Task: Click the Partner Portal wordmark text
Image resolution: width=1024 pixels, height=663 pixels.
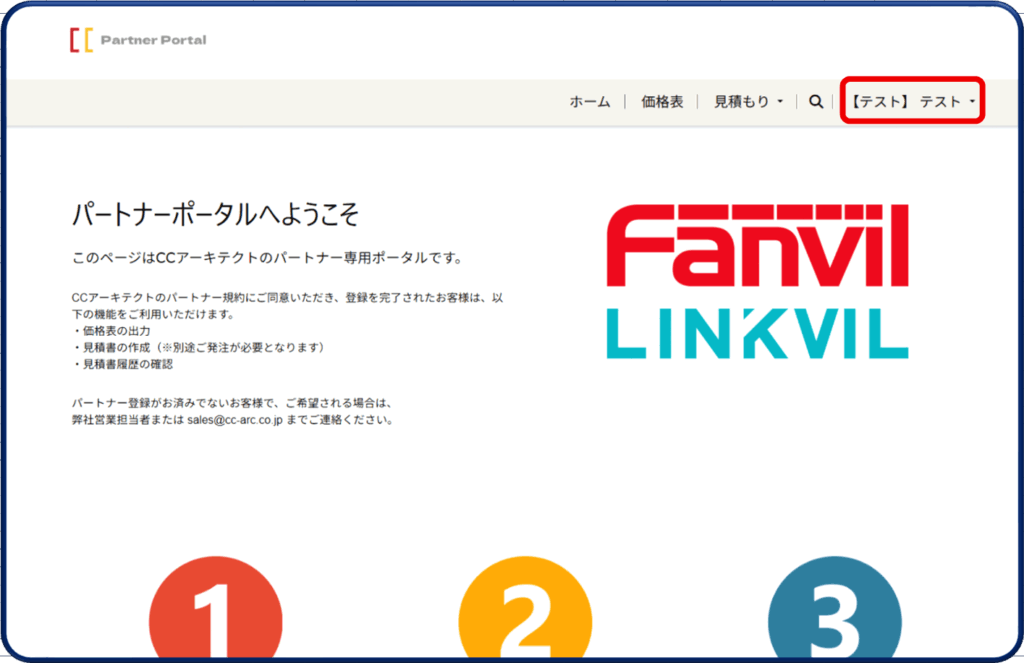Action: (153, 40)
